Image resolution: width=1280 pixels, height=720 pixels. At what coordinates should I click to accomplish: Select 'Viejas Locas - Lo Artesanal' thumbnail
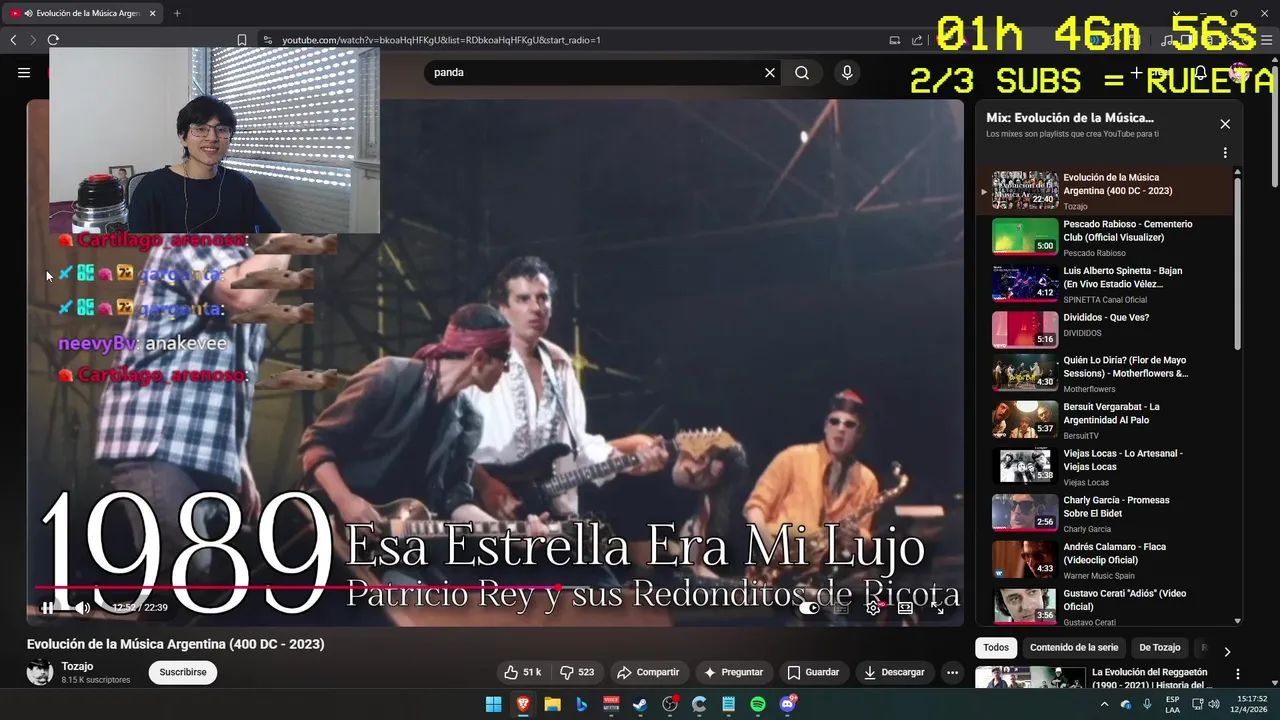(1025, 466)
